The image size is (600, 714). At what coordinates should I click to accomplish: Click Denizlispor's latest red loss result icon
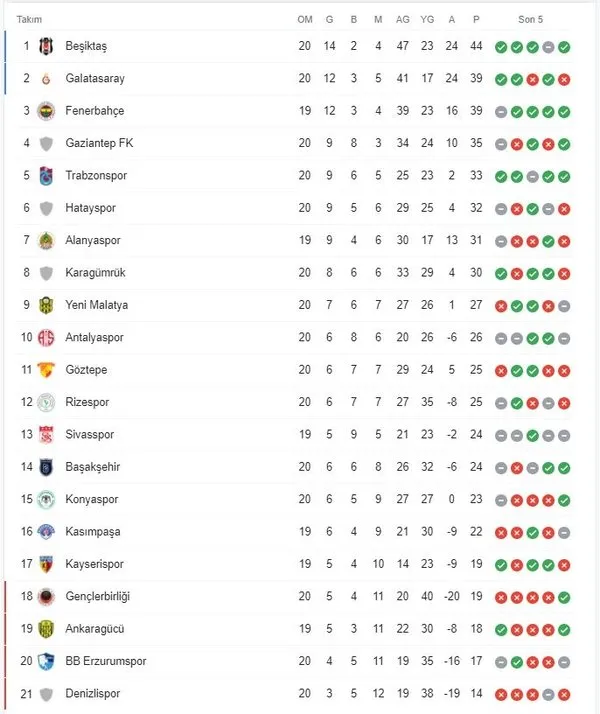565,694
